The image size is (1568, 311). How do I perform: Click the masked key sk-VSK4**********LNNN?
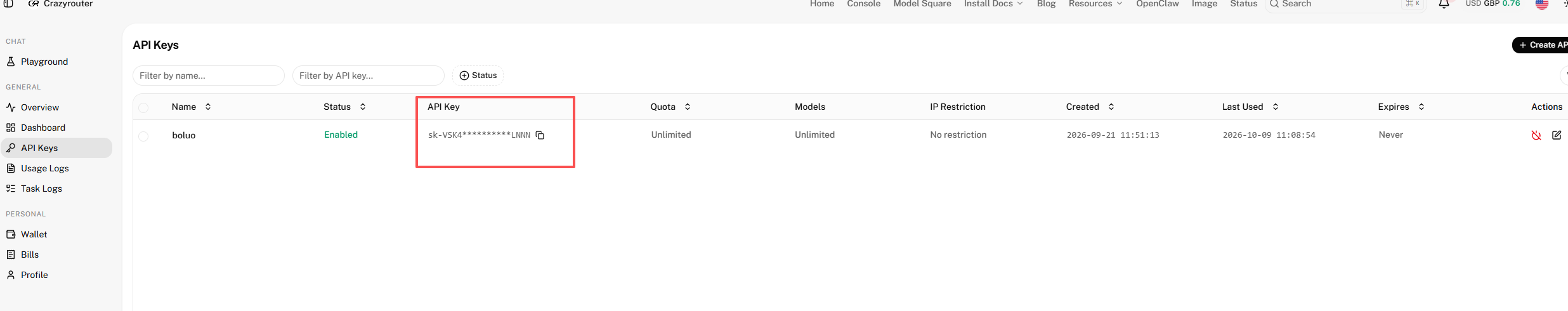point(479,135)
